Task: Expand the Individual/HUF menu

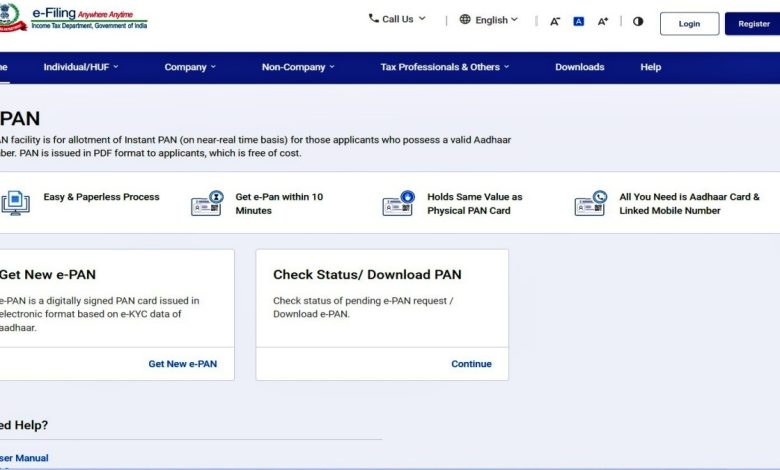Action: (x=80, y=67)
